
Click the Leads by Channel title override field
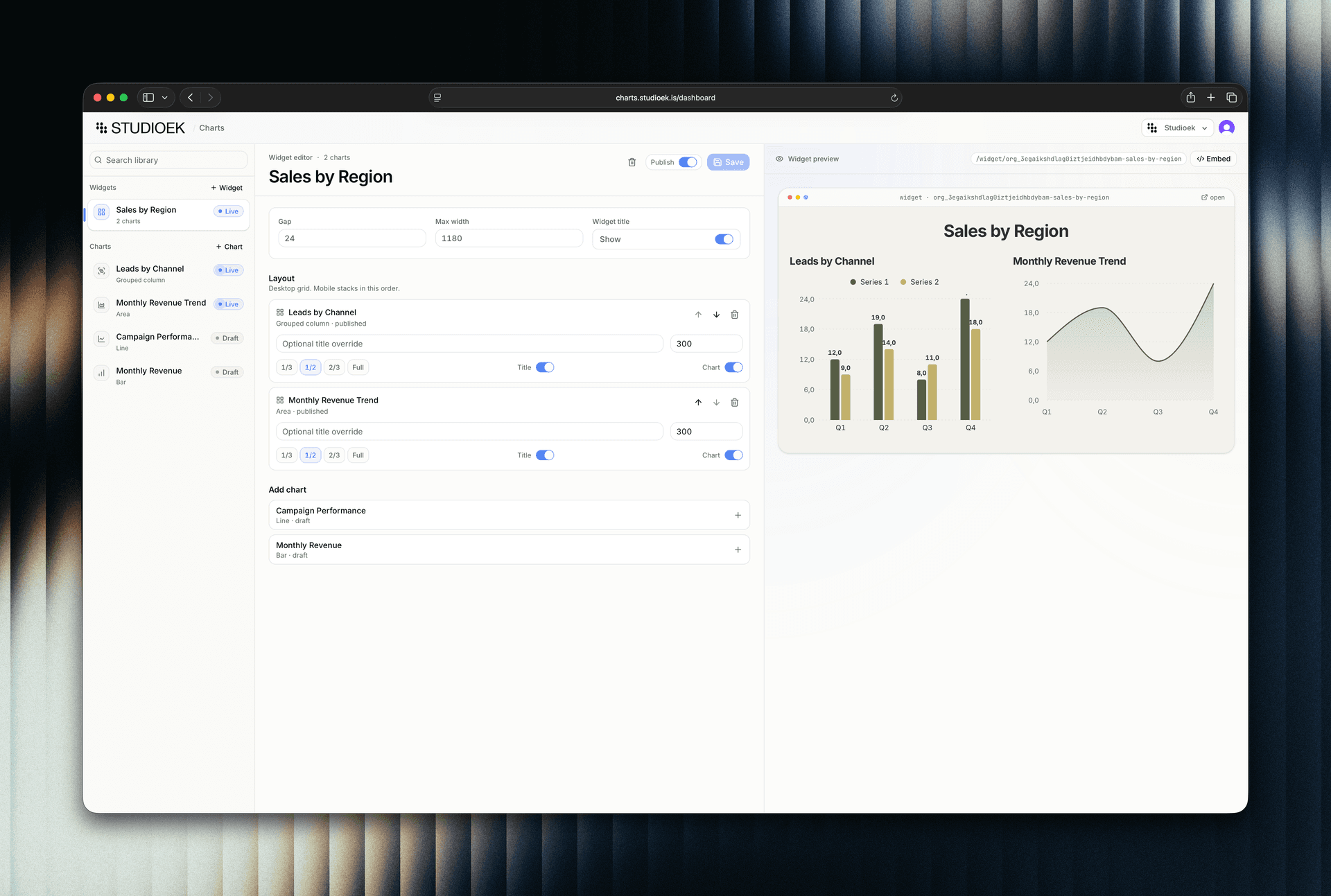tap(469, 344)
